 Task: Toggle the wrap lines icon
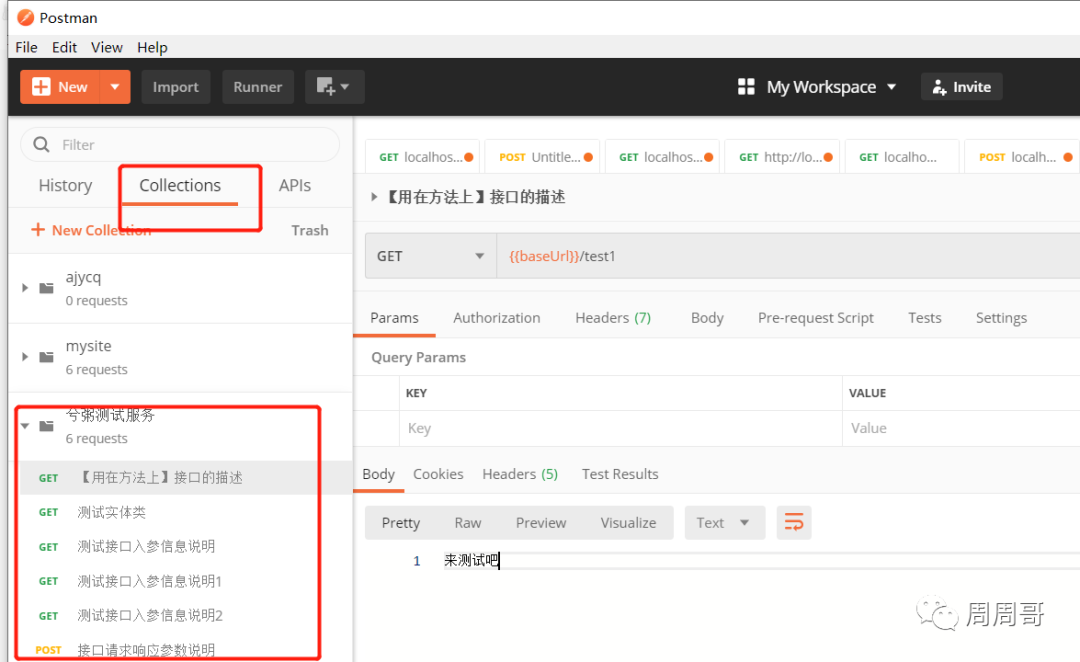(793, 523)
